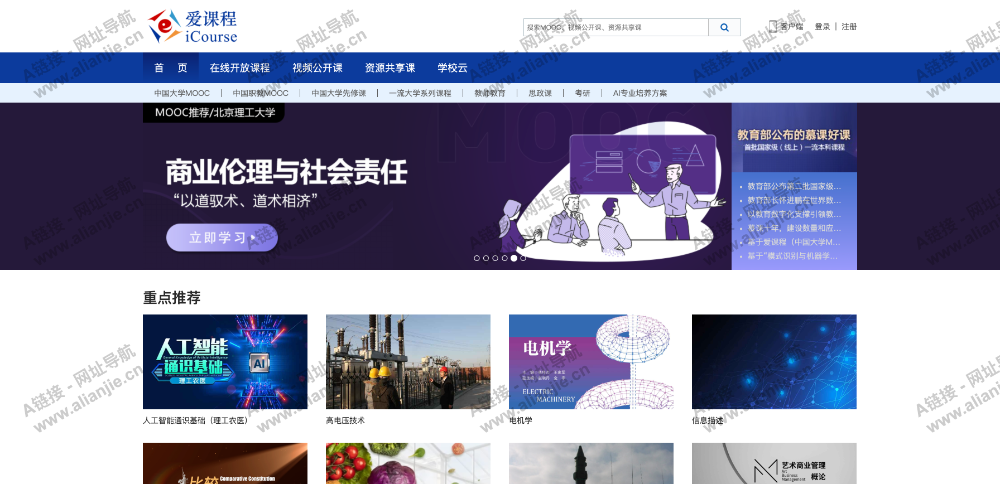
Task: Select the third carousel dot indicator
Action: [495, 258]
